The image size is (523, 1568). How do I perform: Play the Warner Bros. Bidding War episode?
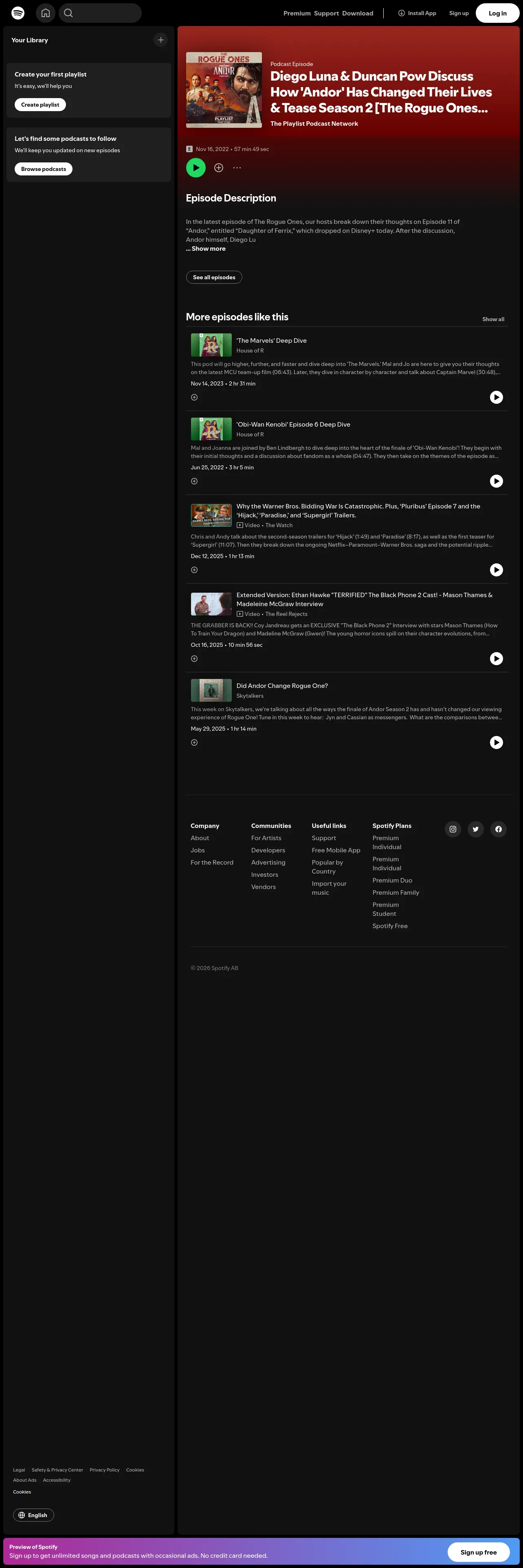[x=496, y=570]
